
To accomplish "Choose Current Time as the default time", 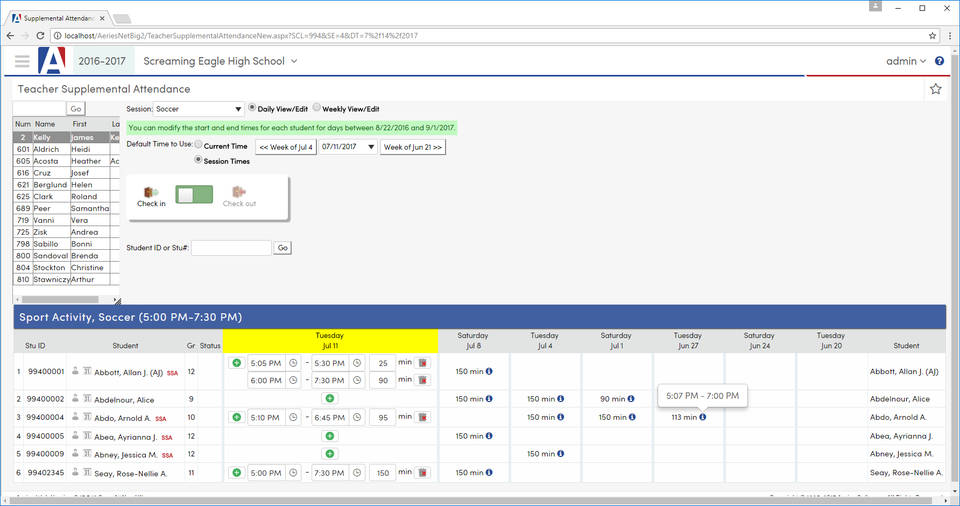I will click(x=199, y=146).
